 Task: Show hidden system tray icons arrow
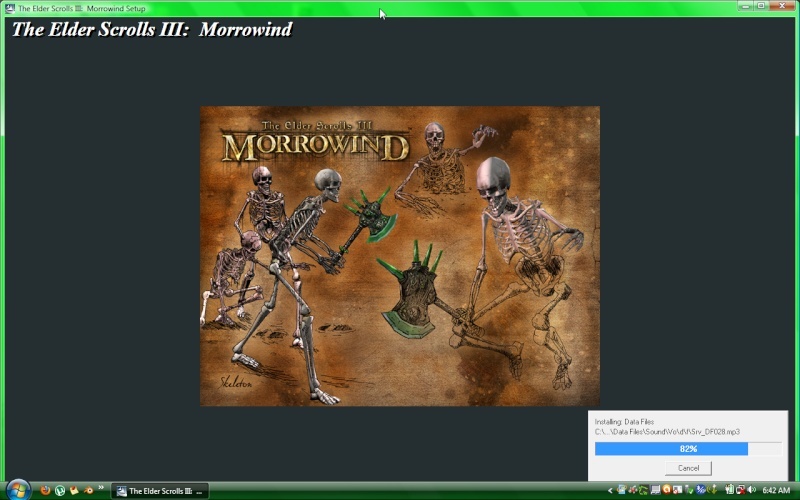(610, 490)
